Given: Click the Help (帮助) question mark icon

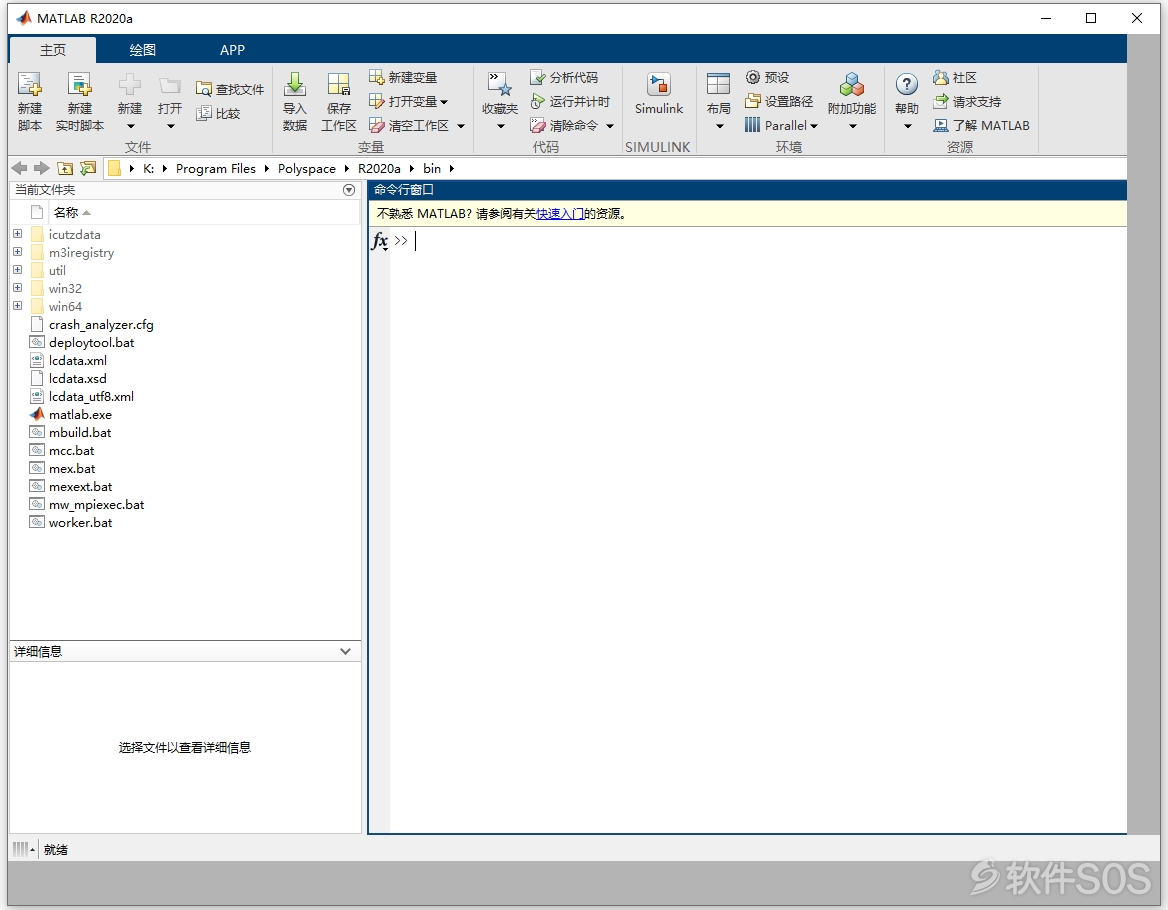Looking at the screenshot, I should click(907, 85).
